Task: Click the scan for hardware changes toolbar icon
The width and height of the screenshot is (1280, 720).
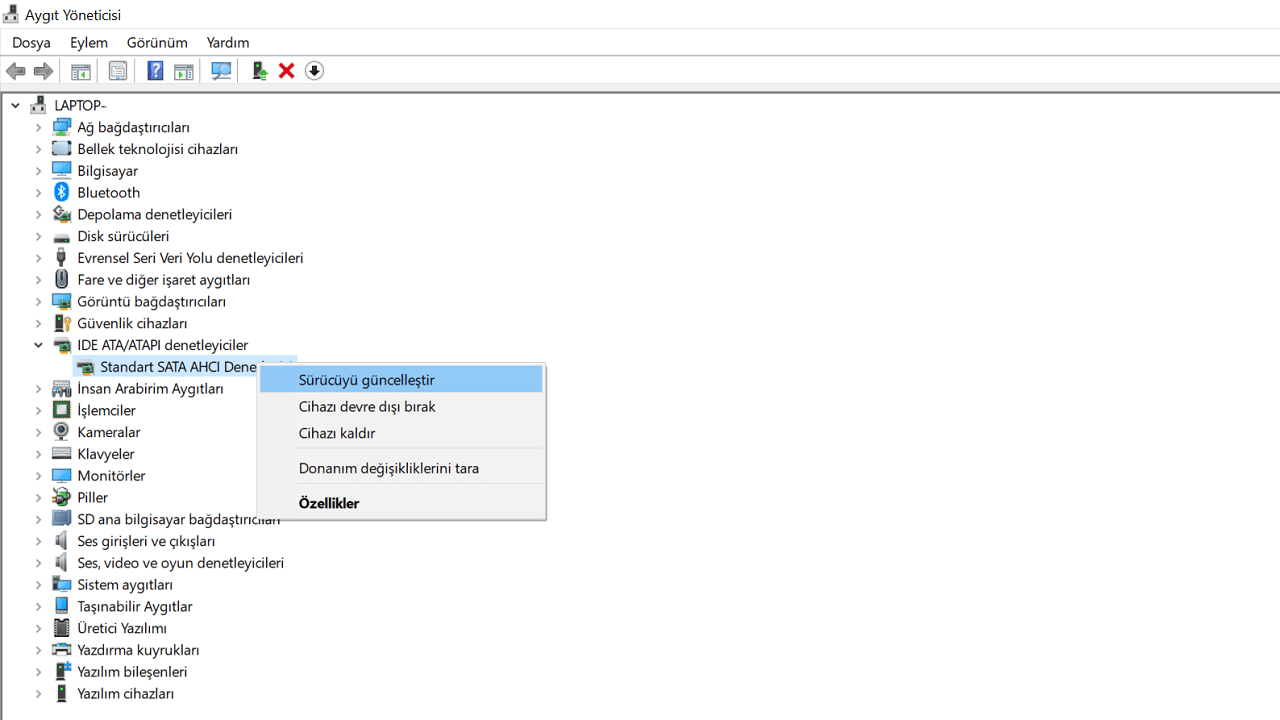Action: tap(221, 71)
